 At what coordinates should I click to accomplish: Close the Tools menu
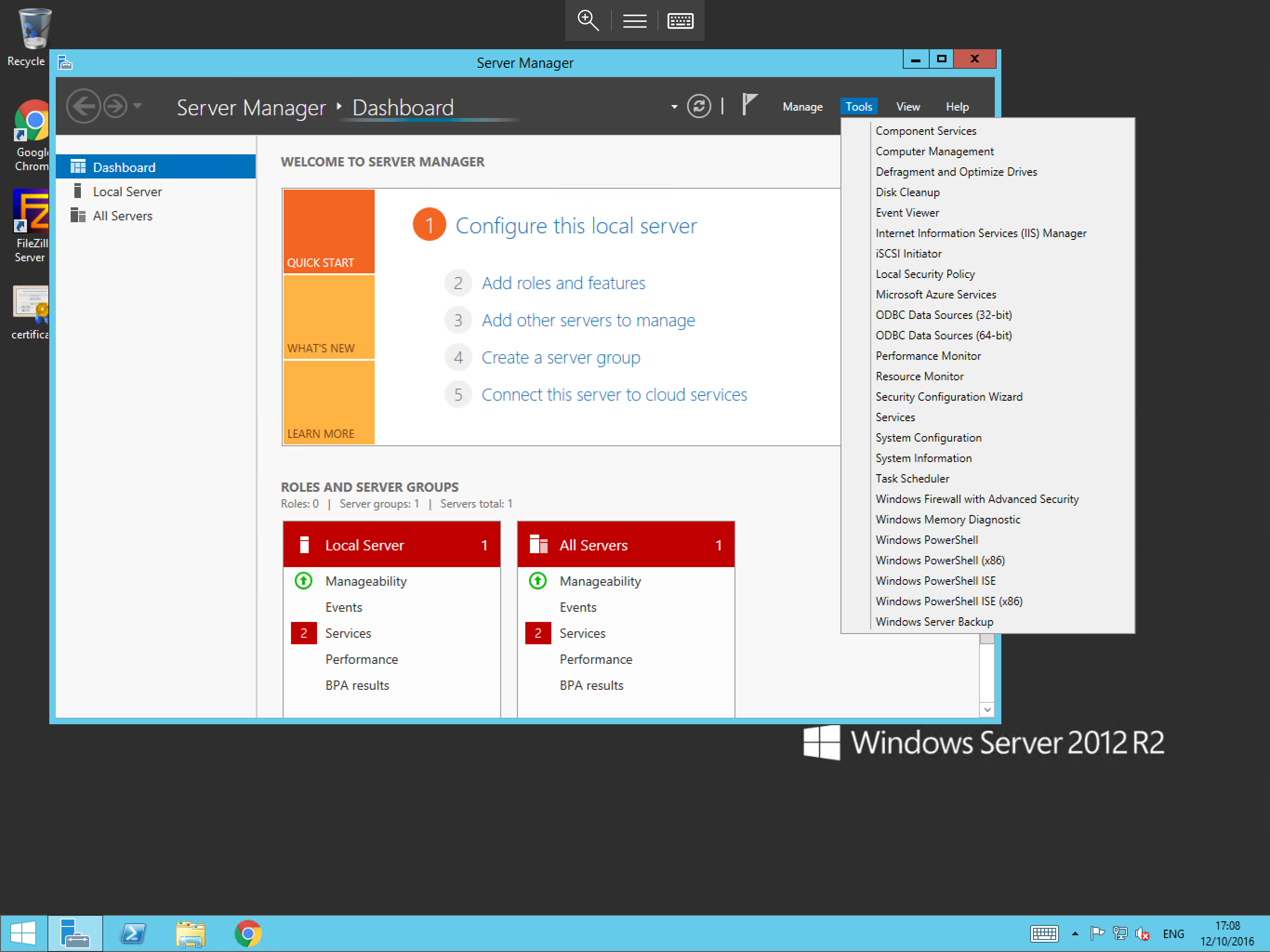[x=858, y=107]
